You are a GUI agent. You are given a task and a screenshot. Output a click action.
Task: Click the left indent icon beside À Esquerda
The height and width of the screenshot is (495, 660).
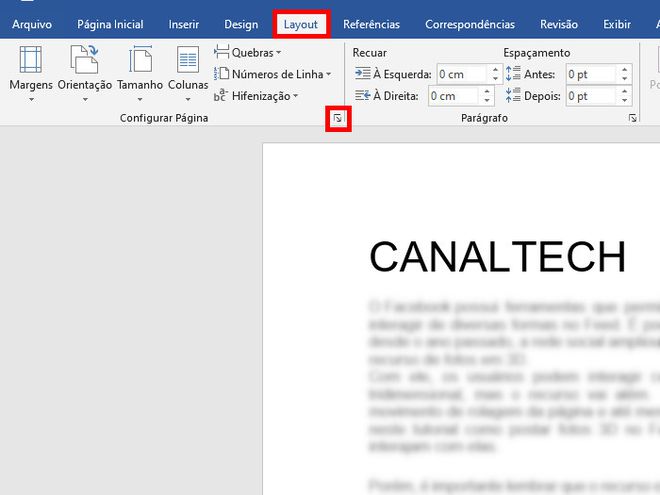(362, 74)
